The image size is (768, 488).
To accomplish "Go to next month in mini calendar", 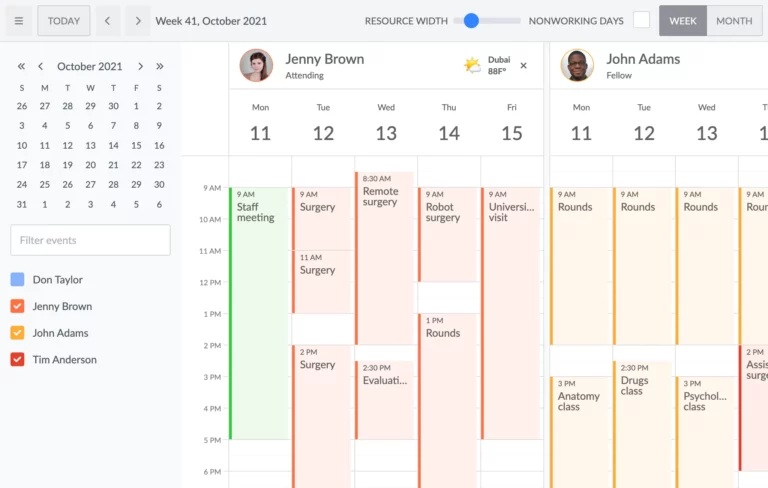I will [x=140, y=67].
